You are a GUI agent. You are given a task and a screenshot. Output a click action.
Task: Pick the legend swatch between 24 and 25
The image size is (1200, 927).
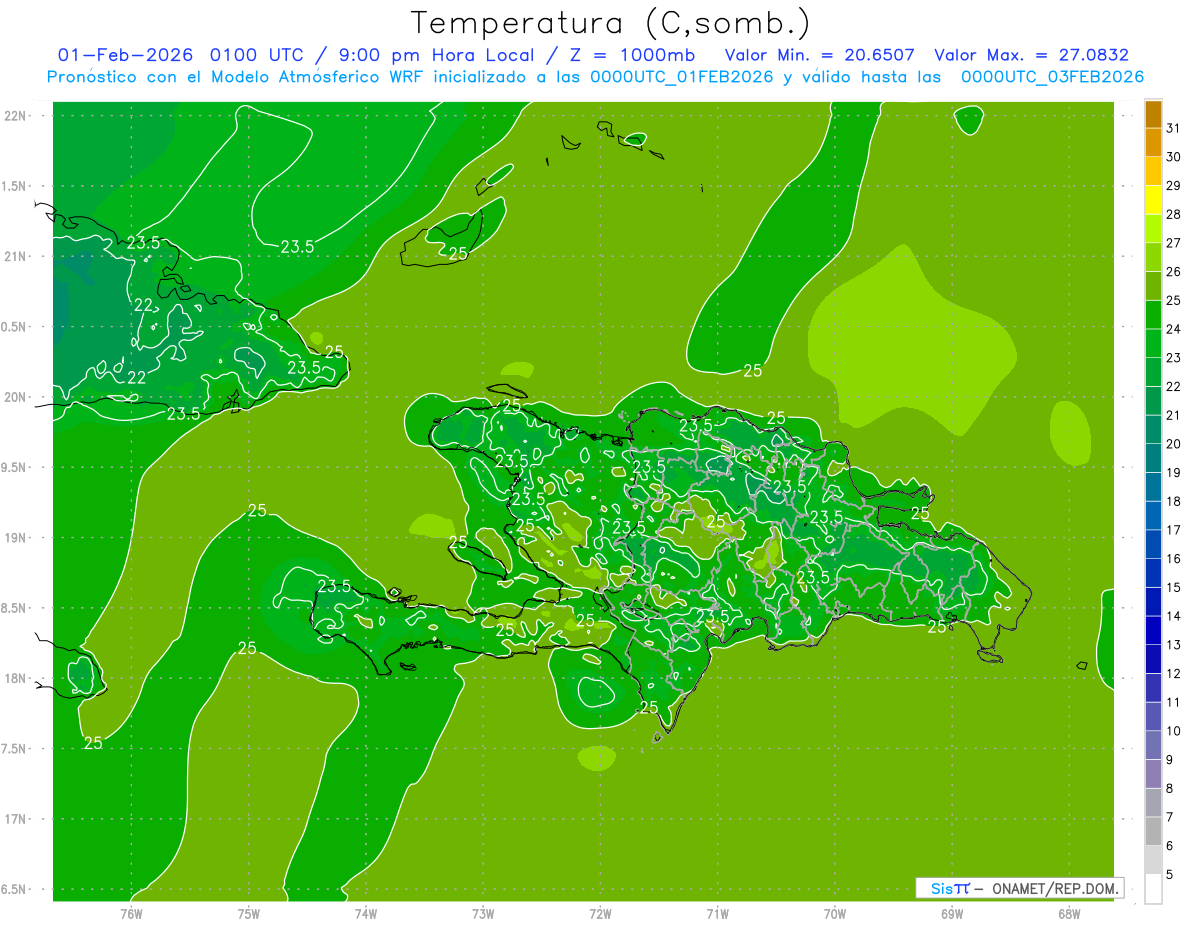1153,315
